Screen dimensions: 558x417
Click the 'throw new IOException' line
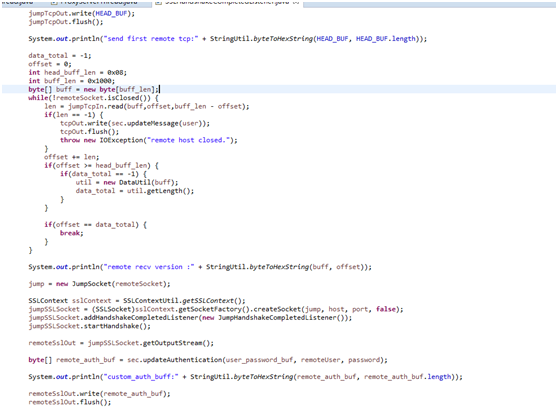149,140
